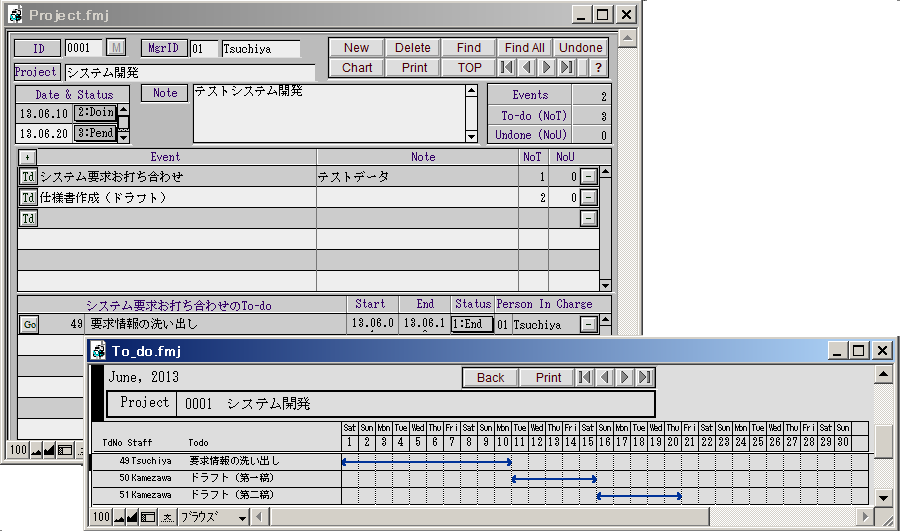
Task: Go to last record in To_do window
Action: click(645, 377)
